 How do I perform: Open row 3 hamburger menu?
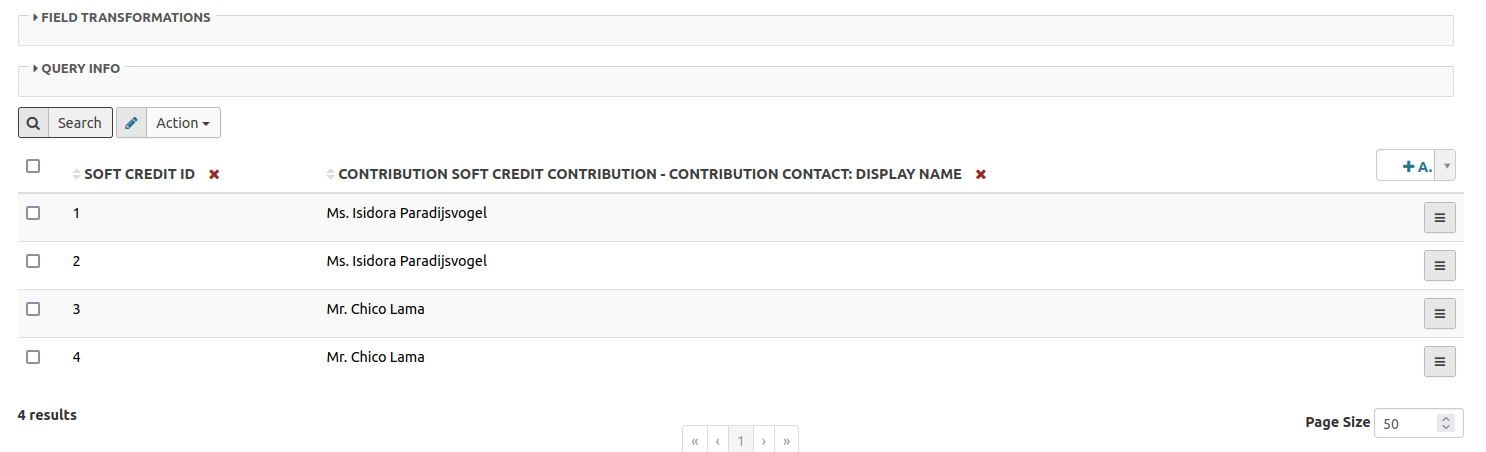click(x=1439, y=314)
